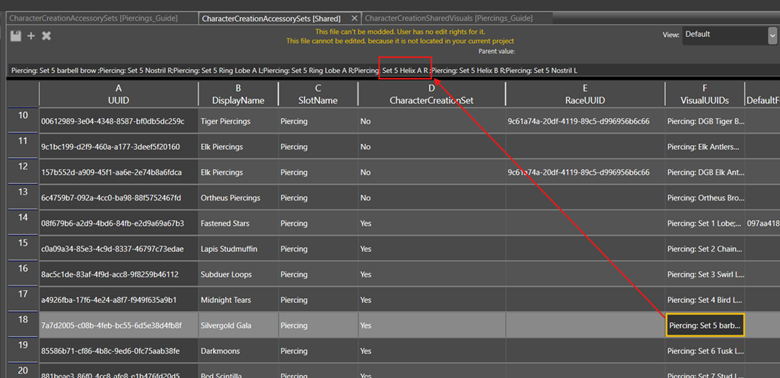Click Piercing: Set 1 Lobe VisualUUIDs cell
Viewport: 780px width, 378px height.
(705, 223)
